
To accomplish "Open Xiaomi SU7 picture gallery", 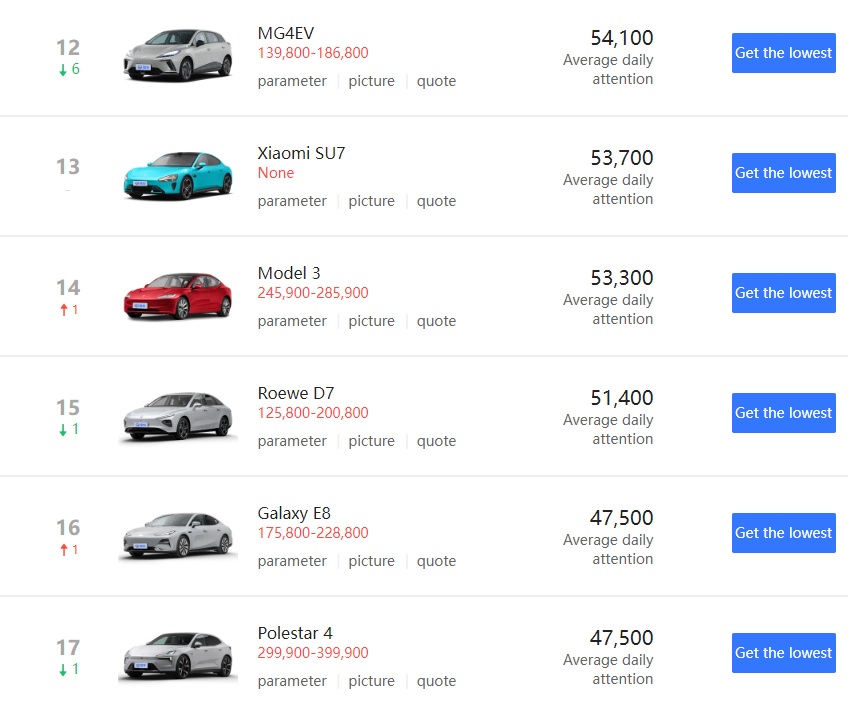I will 371,201.
